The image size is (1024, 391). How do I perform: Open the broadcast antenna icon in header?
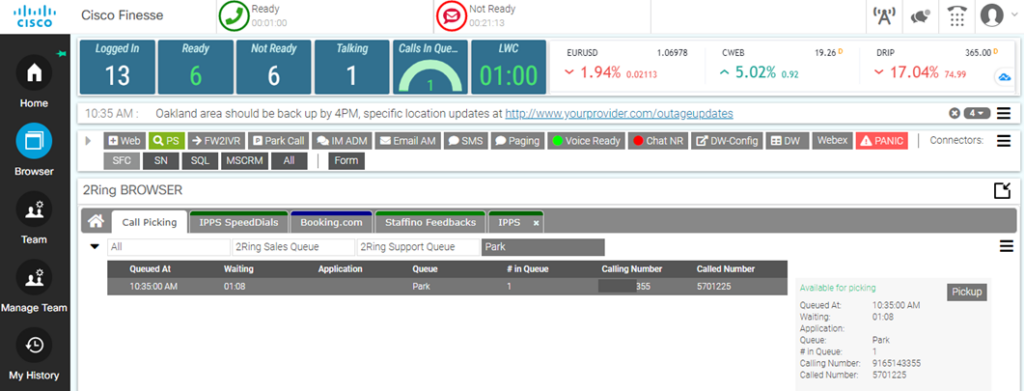click(x=885, y=16)
